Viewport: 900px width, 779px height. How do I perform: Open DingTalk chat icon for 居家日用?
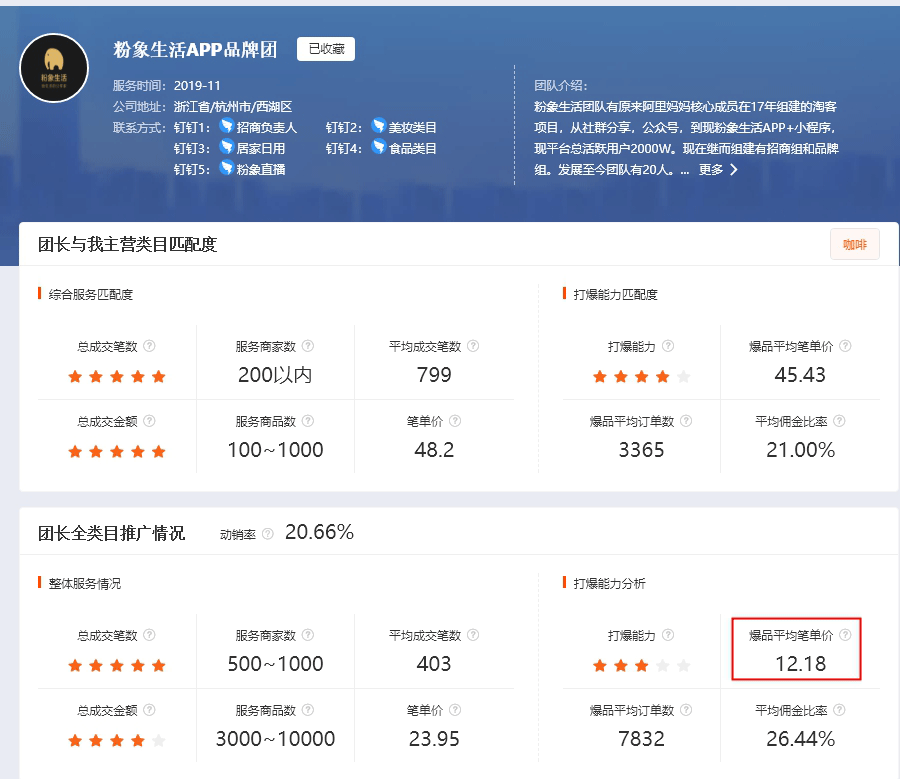coord(226,148)
